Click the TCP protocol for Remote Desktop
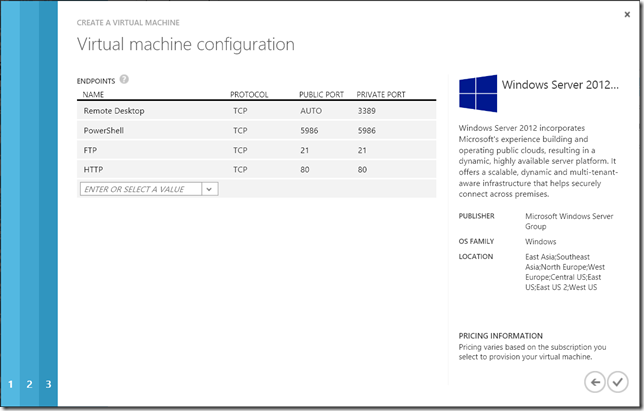This screenshot has width=644, height=411. click(240, 111)
